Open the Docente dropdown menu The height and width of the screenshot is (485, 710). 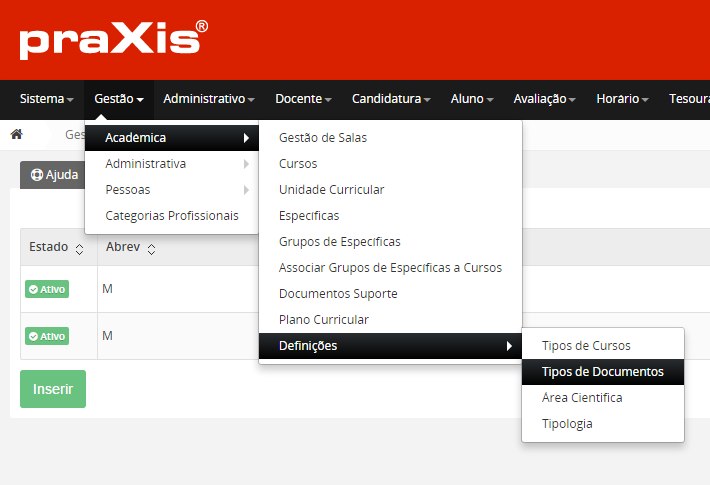pyautogui.click(x=303, y=99)
